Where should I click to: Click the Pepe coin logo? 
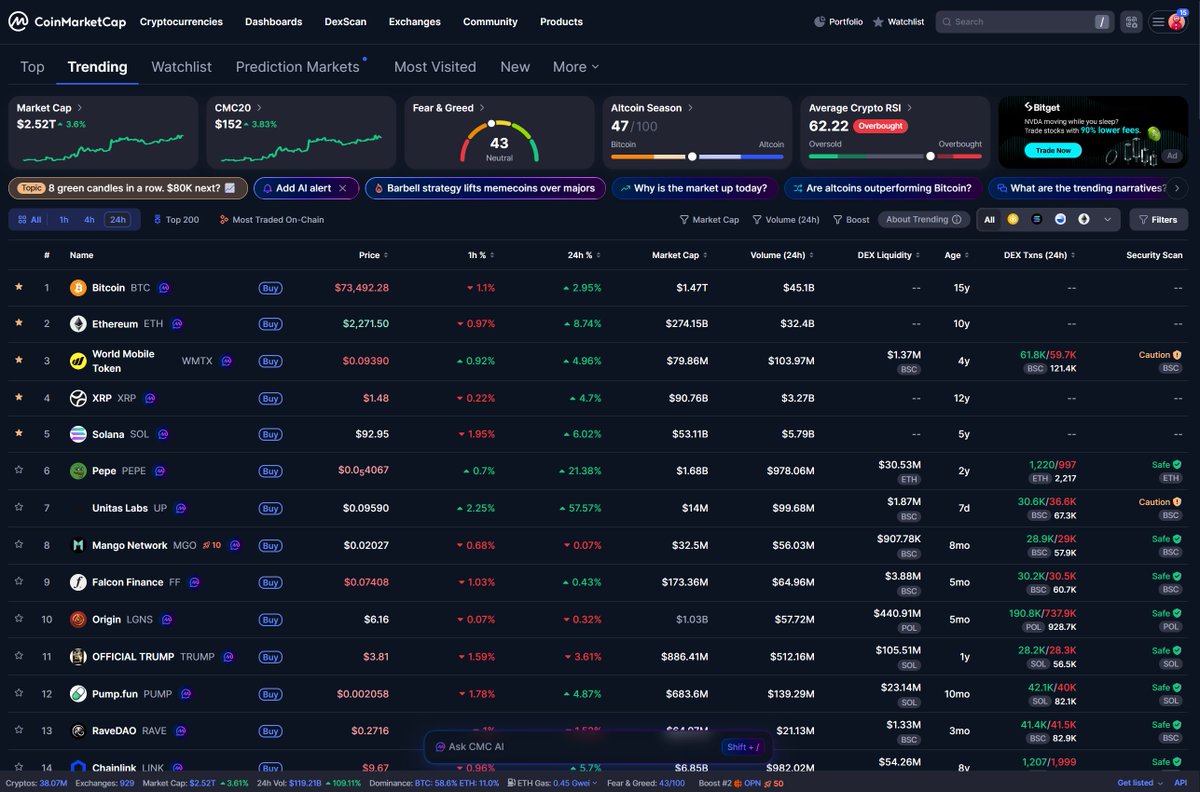pos(78,471)
